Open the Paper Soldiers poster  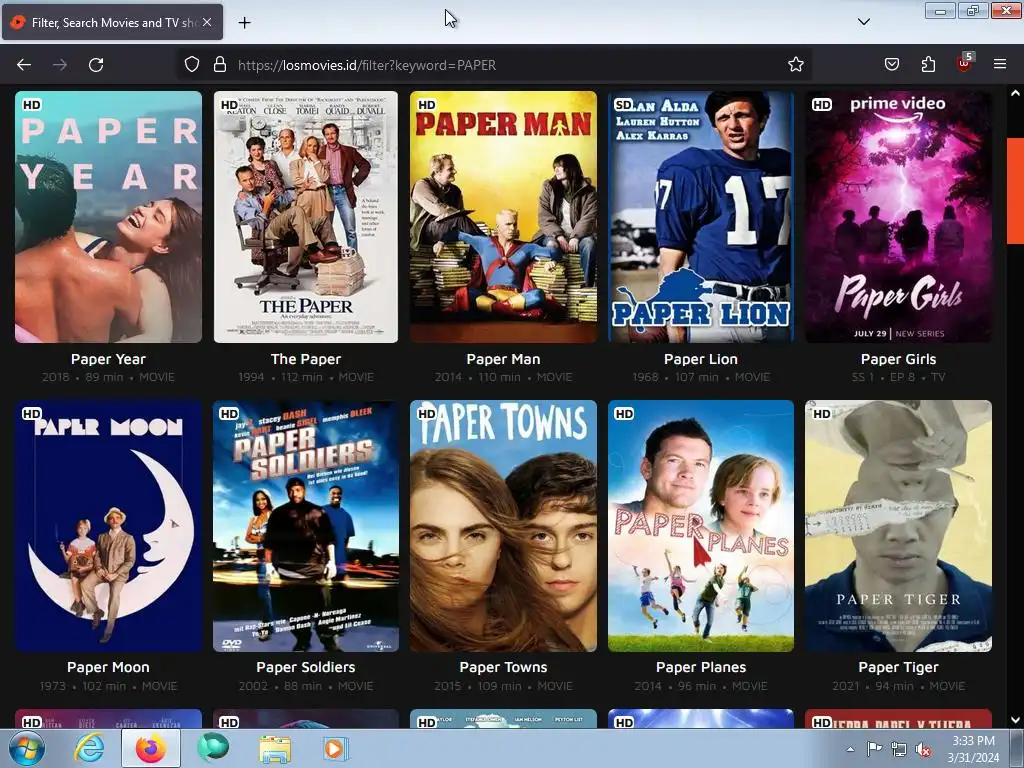coord(306,526)
